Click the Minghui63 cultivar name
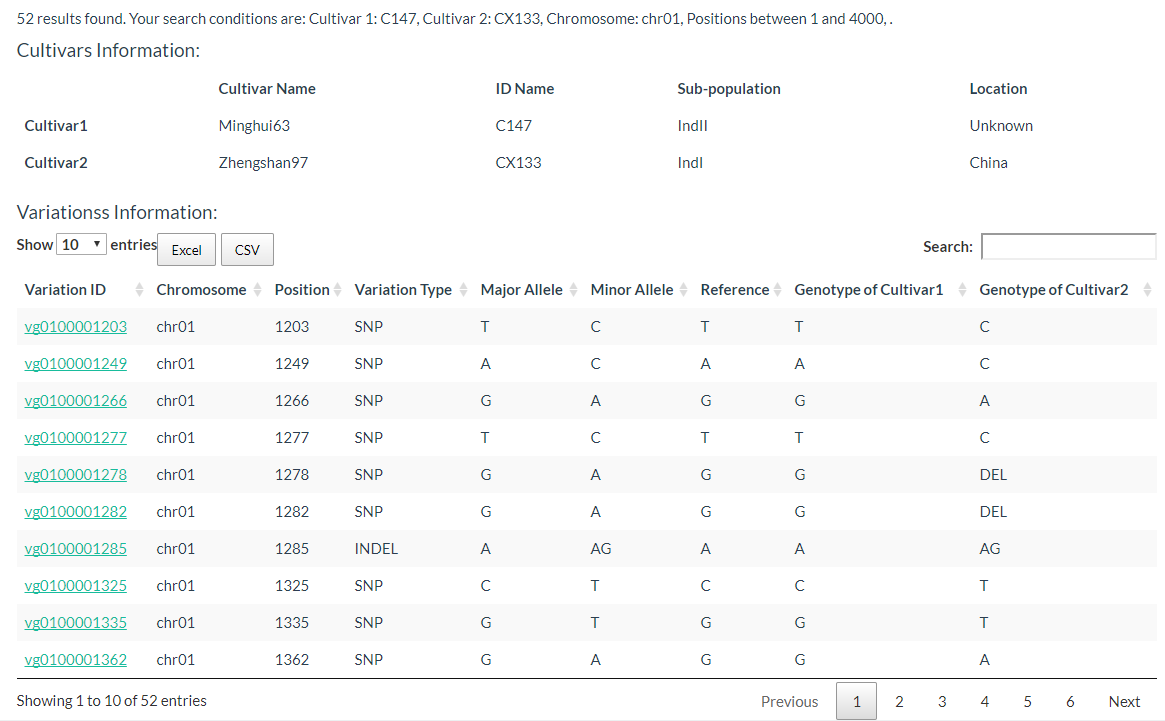Viewport: 1165px width, 721px height. click(x=254, y=126)
